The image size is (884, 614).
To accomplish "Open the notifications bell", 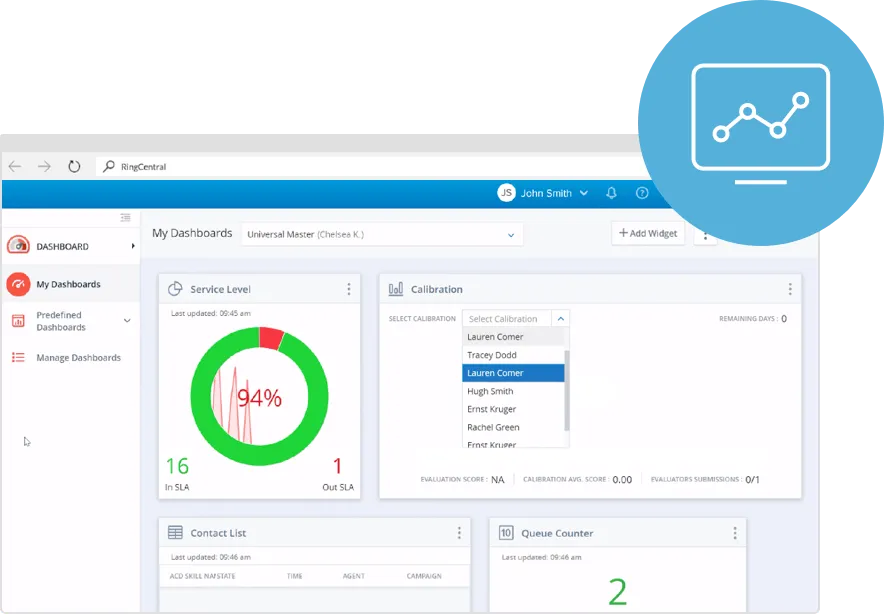I will tap(612, 193).
